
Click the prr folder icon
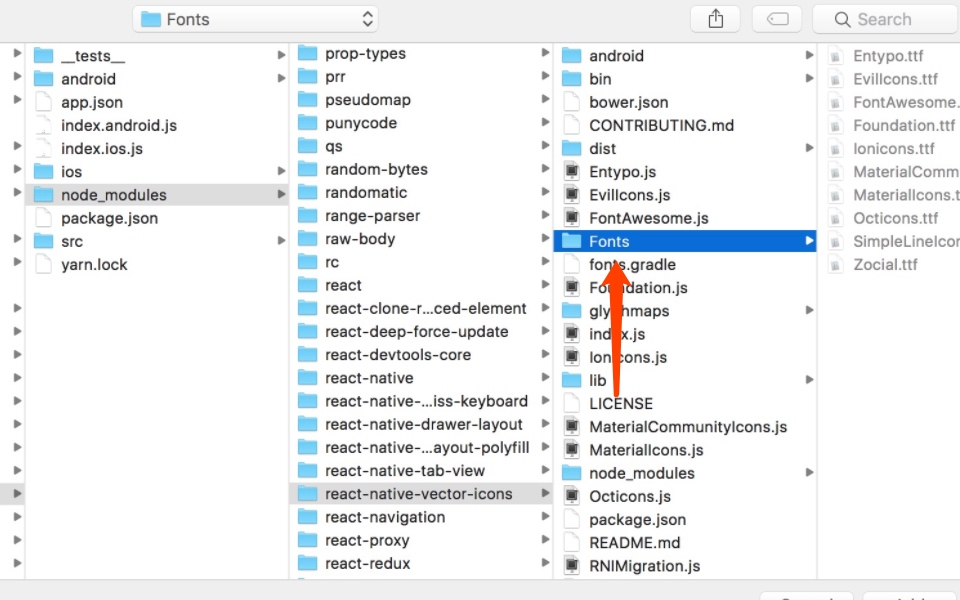[x=307, y=76]
